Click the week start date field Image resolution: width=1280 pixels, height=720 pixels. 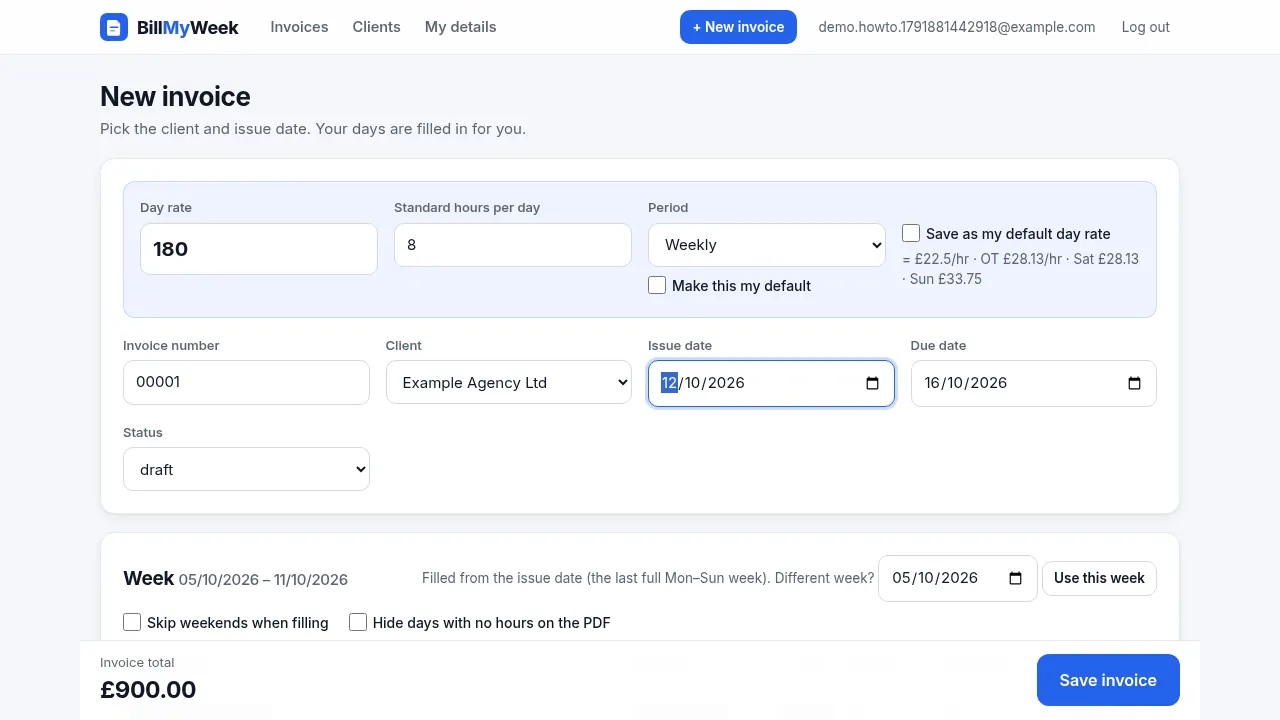click(958, 578)
